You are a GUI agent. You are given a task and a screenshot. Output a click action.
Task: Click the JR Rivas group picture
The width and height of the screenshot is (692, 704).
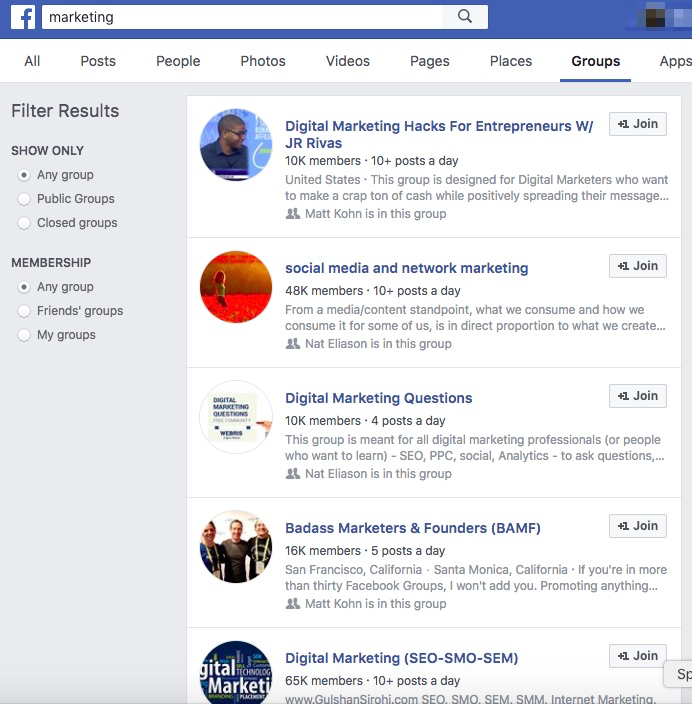236,145
